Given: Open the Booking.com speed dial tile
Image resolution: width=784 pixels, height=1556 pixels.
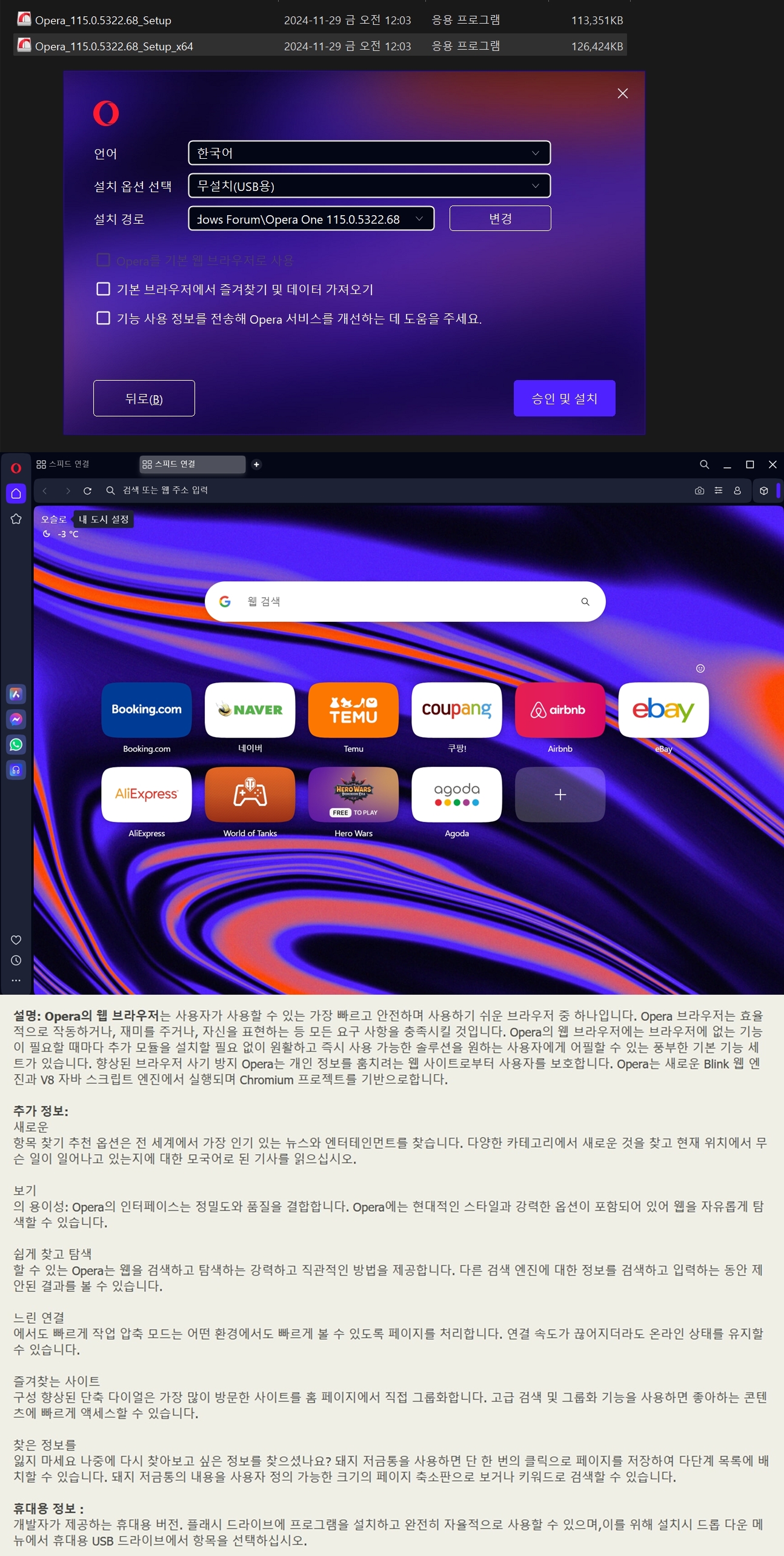Looking at the screenshot, I should click(147, 710).
